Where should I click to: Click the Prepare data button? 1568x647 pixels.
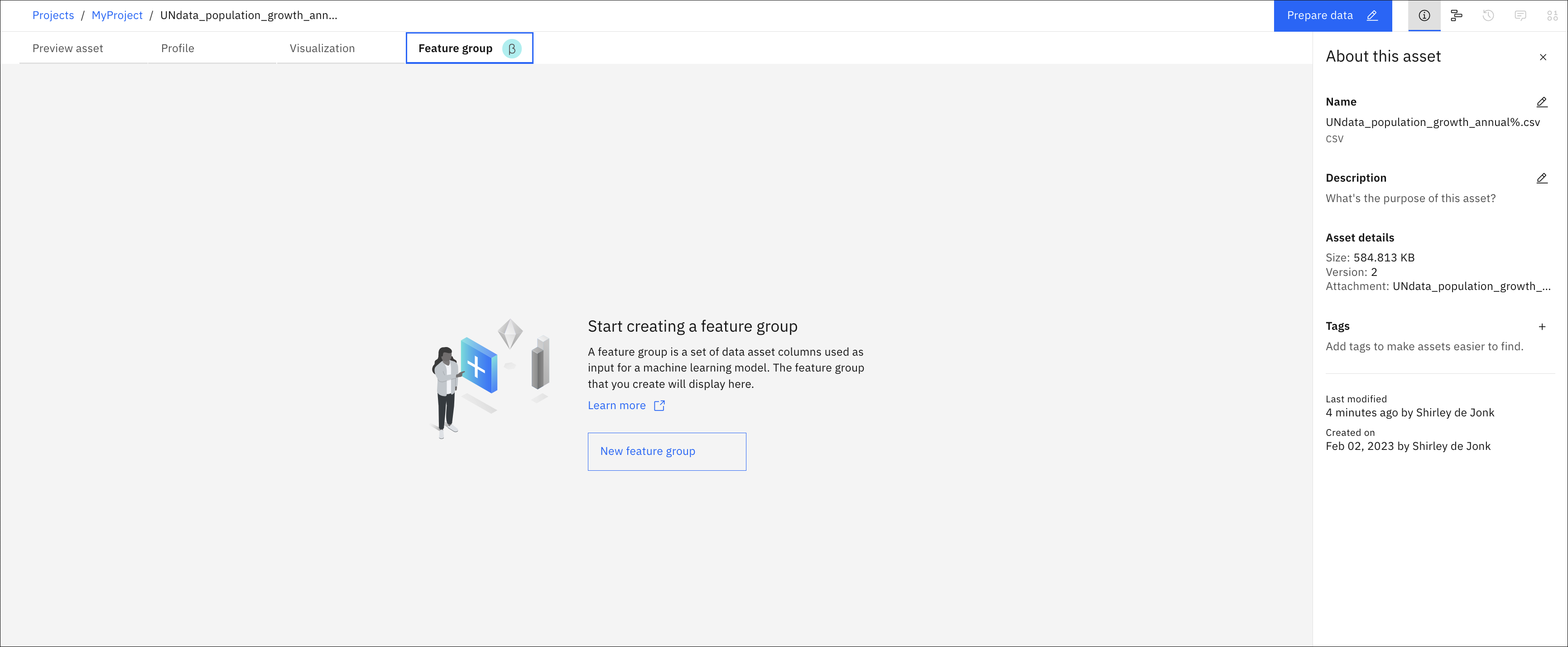1332,16
